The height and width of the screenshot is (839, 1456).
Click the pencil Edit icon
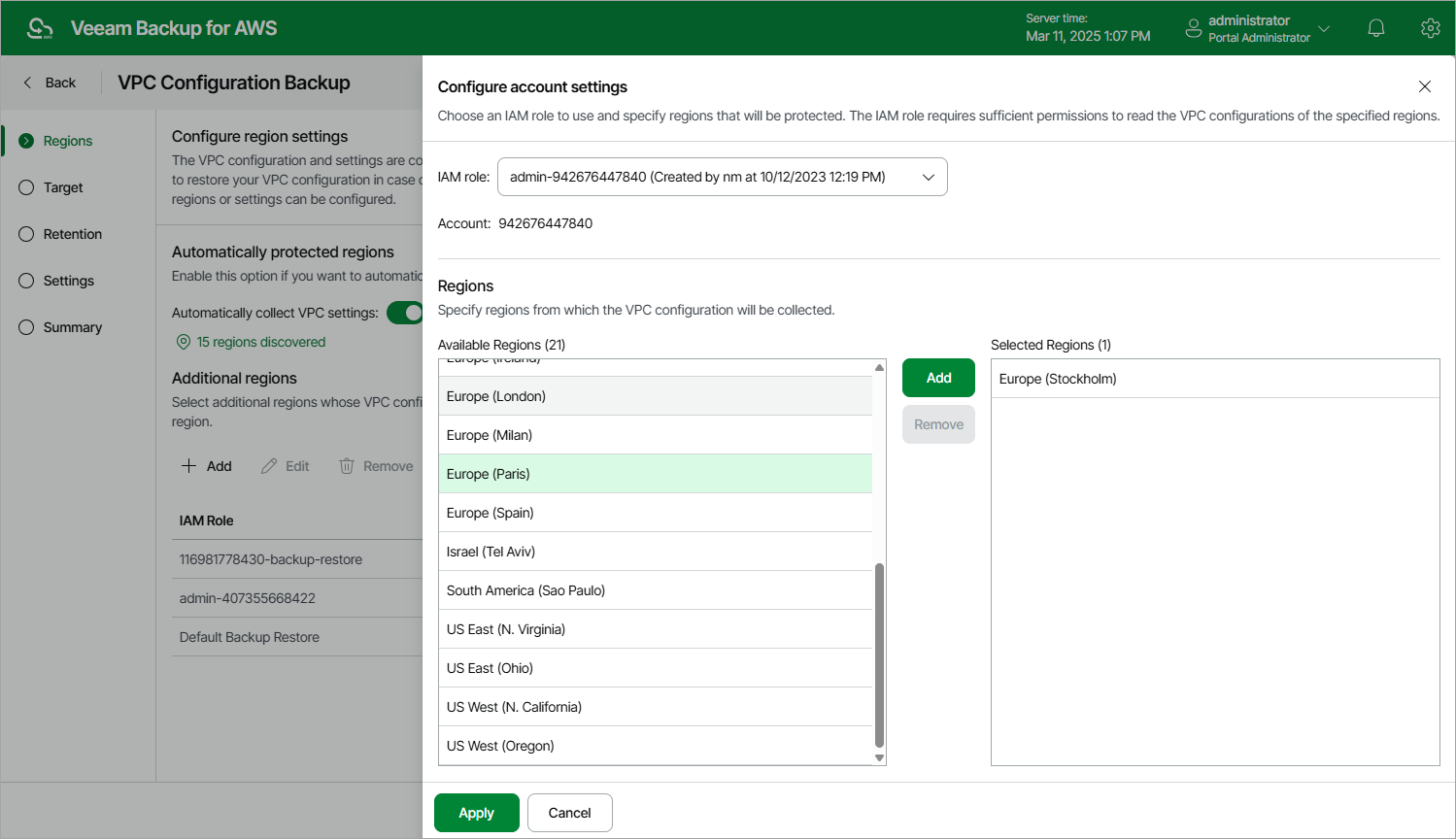pyautogui.click(x=269, y=466)
